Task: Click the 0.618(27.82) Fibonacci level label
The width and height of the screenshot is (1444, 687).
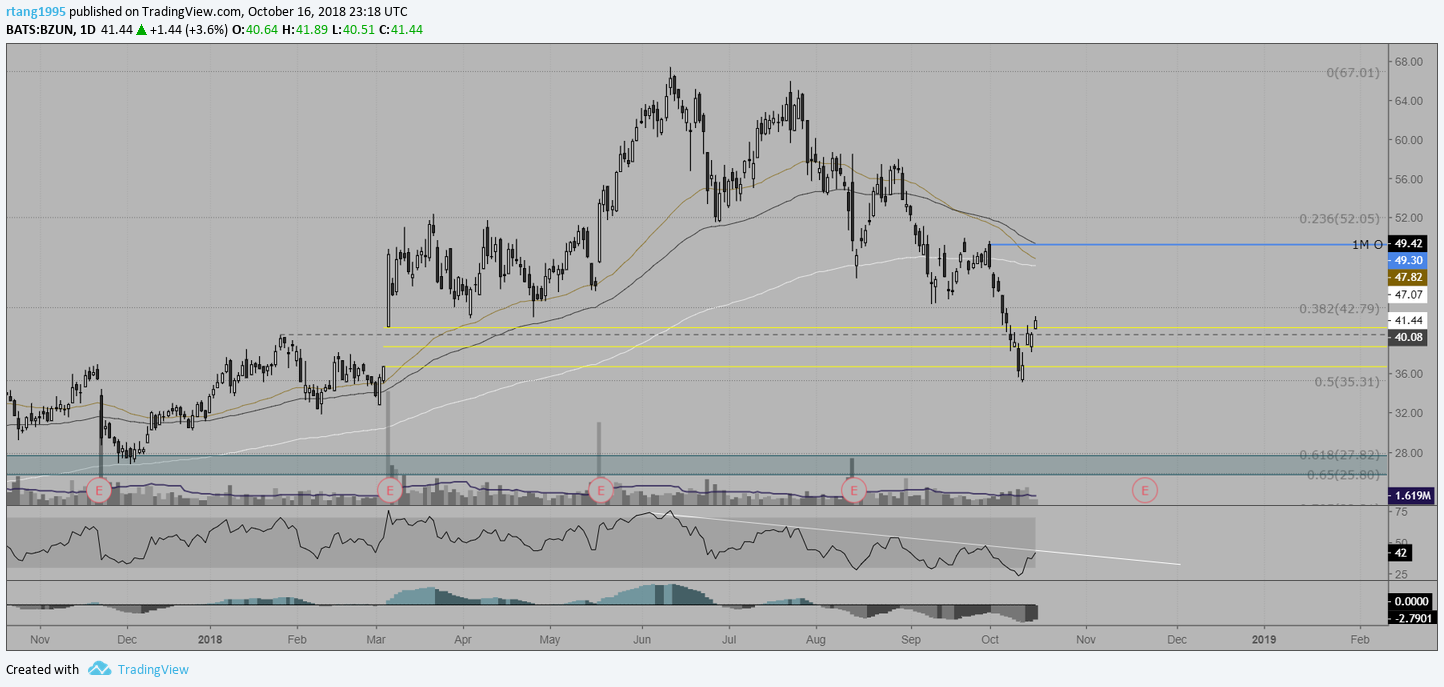Action: [x=1339, y=454]
